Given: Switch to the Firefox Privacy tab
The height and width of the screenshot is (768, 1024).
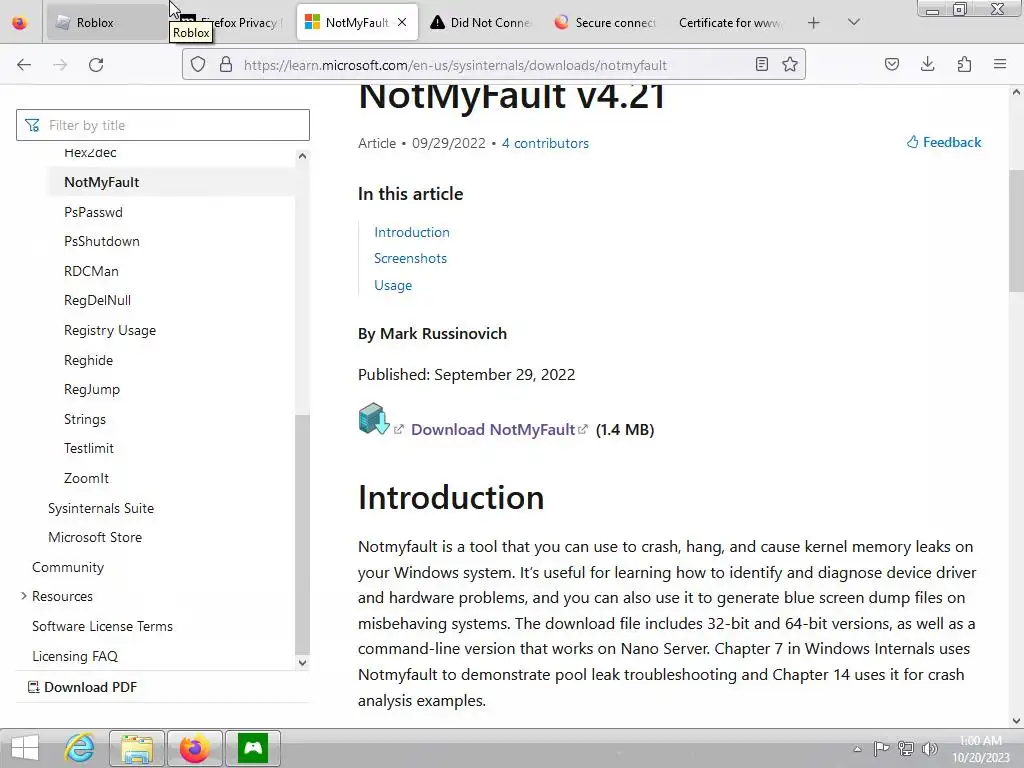Looking at the screenshot, I should pyautogui.click(x=231, y=23).
